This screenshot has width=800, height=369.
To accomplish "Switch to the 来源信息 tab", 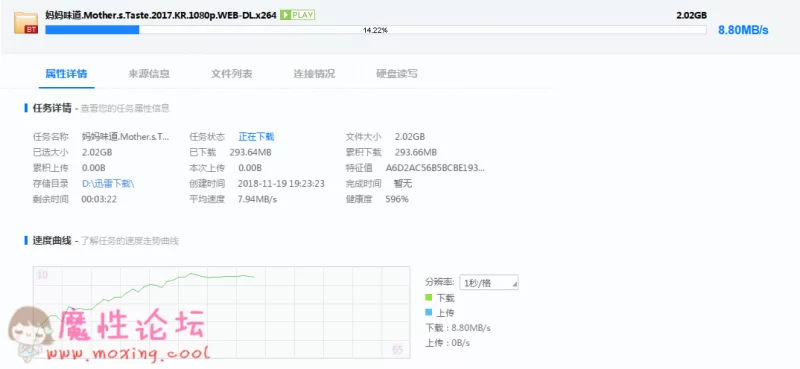I will pyautogui.click(x=149, y=73).
